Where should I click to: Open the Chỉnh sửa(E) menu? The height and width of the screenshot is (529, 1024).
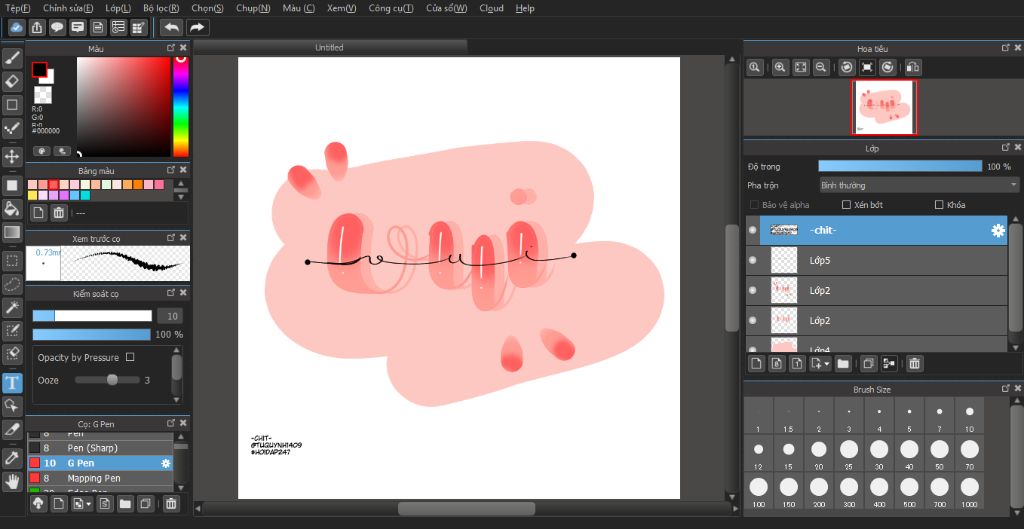tap(68, 8)
